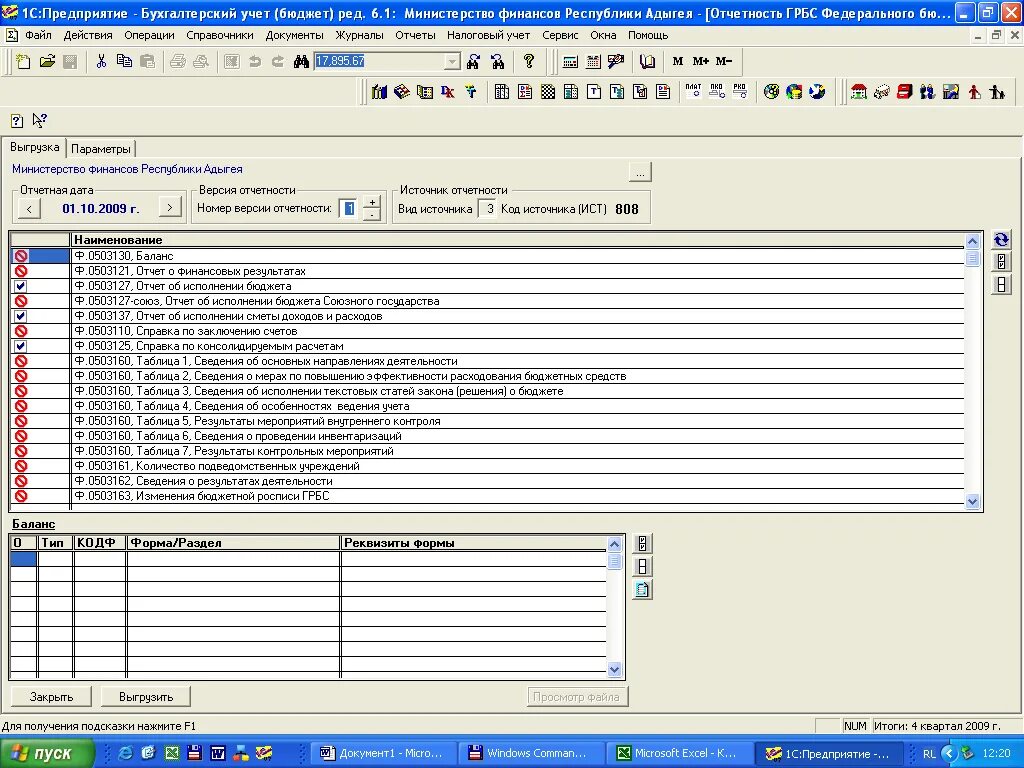Click the Выгрузить button
The image size is (1024, 768).
146,697
